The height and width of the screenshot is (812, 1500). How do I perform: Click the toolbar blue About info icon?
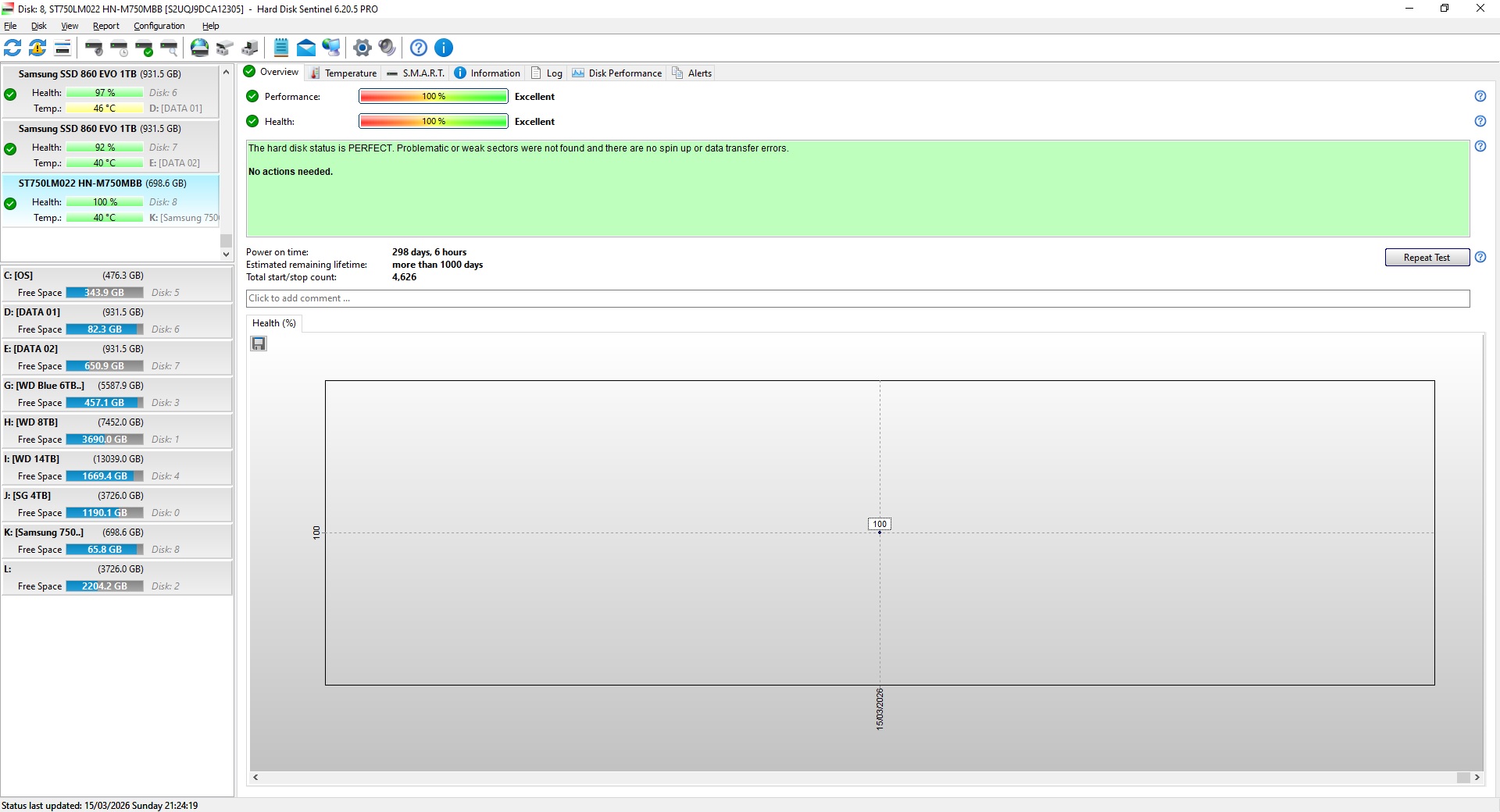click(x=444, y=48)
